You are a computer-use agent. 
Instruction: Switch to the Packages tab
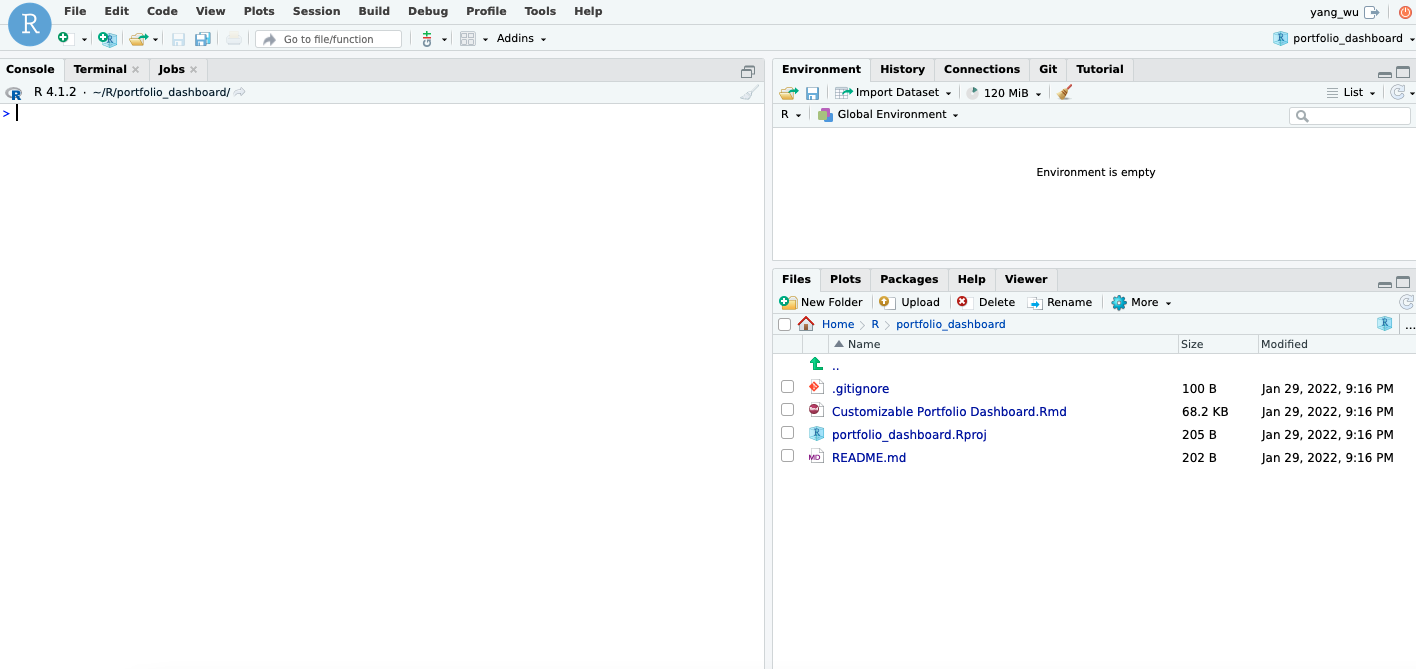[x=909, y=279]
